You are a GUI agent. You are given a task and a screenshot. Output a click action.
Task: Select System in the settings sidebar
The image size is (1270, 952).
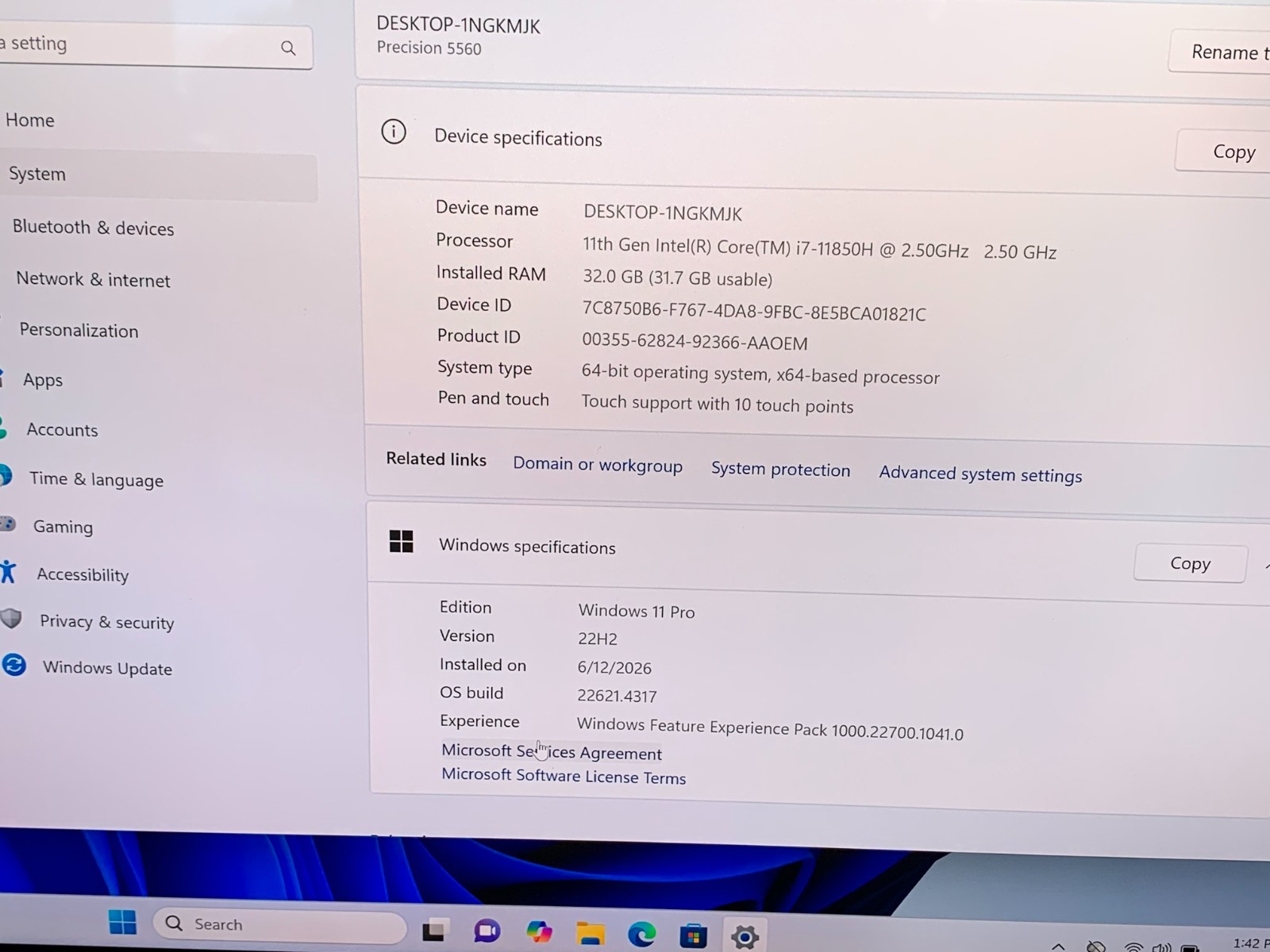click(158, 175)
